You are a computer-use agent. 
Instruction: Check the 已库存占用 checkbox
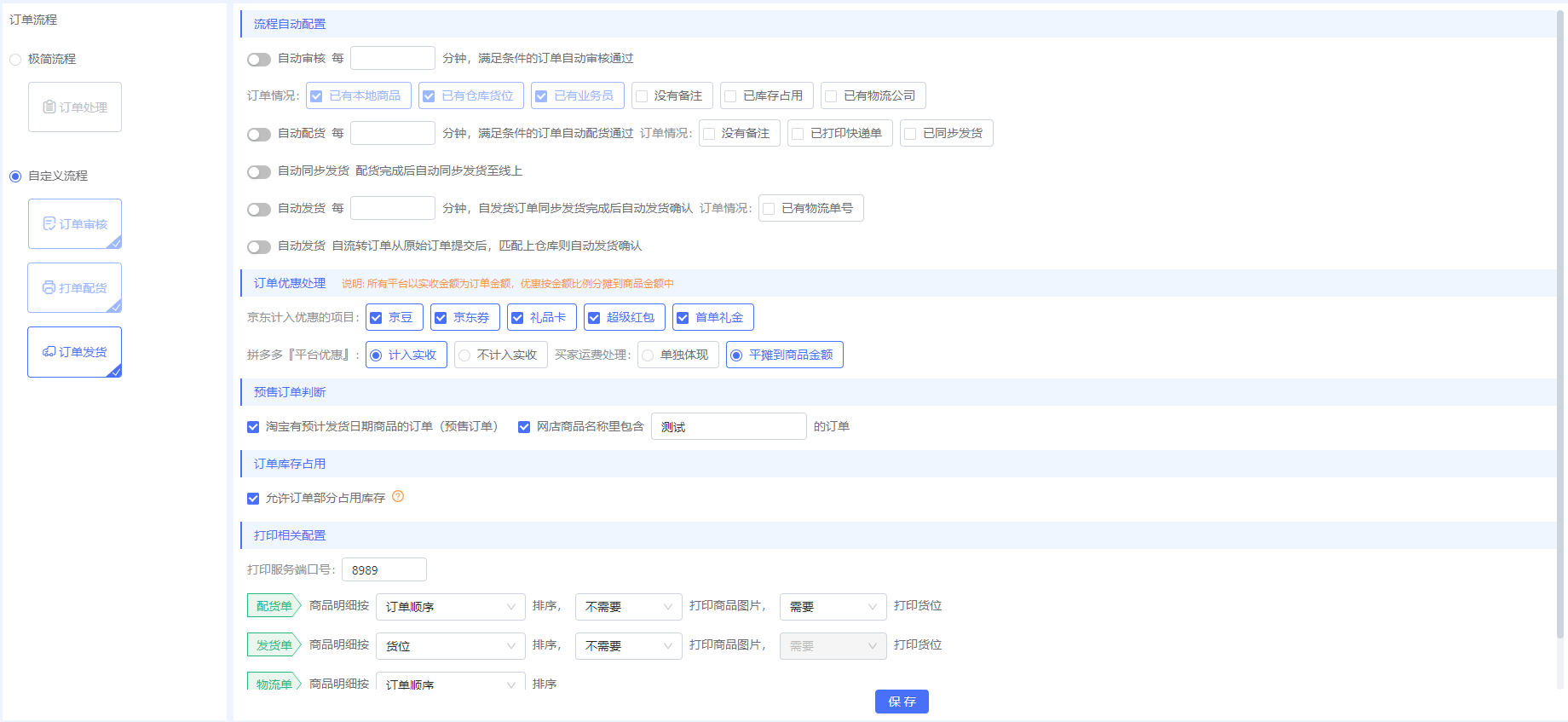pyautogui.click(x=730, y=96)
